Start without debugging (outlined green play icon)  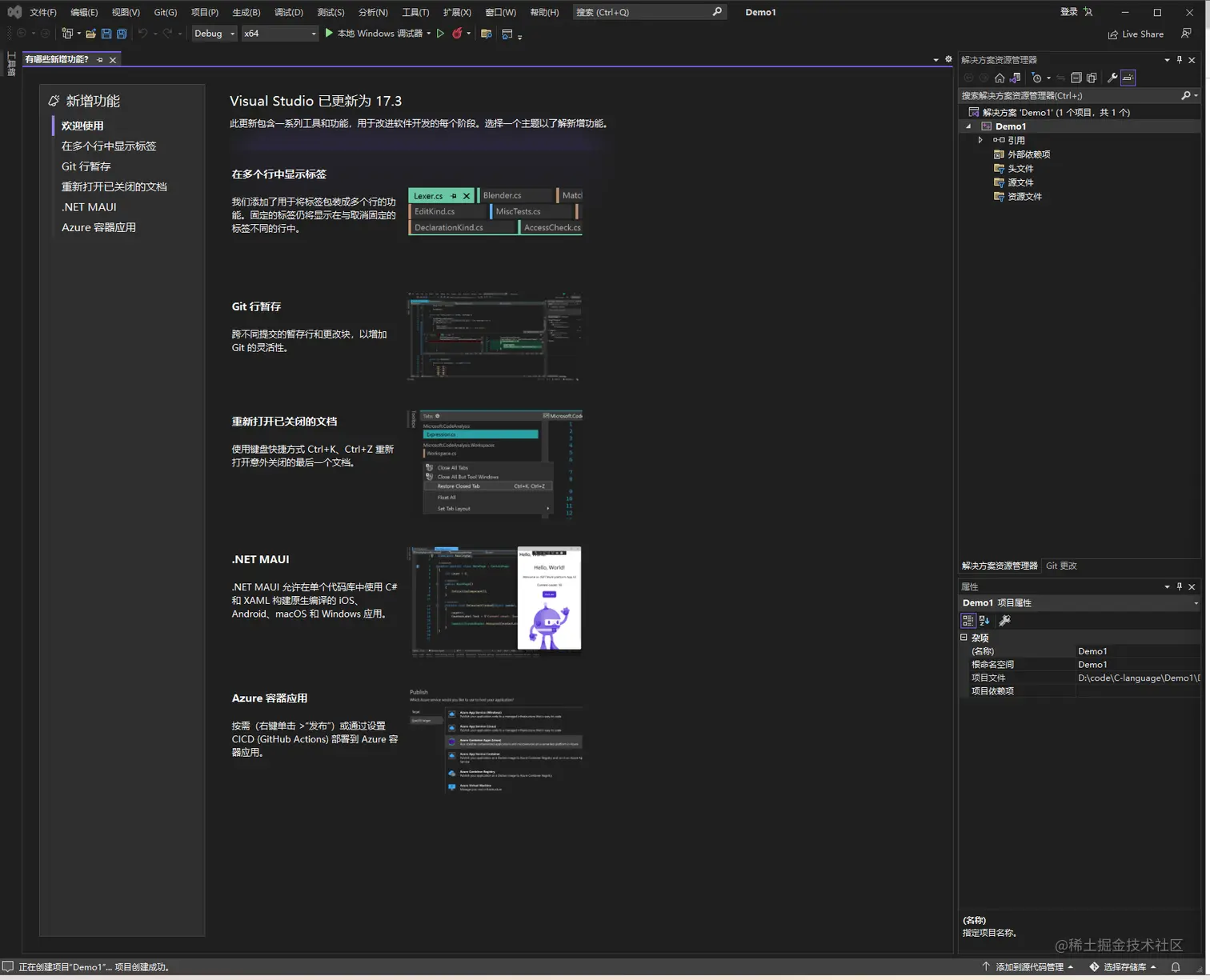pyautogui.click(x=440, y=34)
